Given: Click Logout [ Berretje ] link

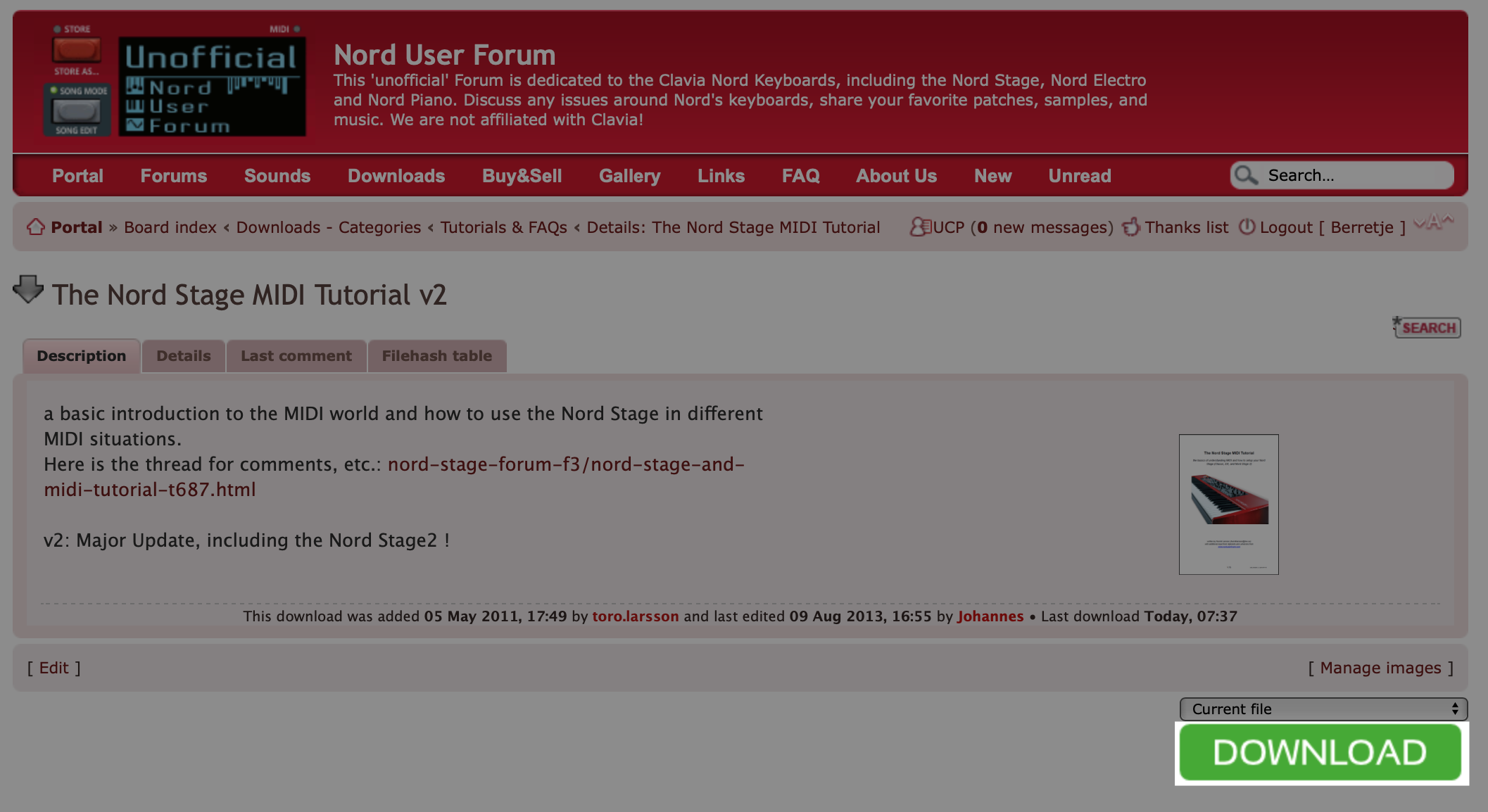Looking at the screenshot, I should pyautogui.click(x=1332, y=227).
